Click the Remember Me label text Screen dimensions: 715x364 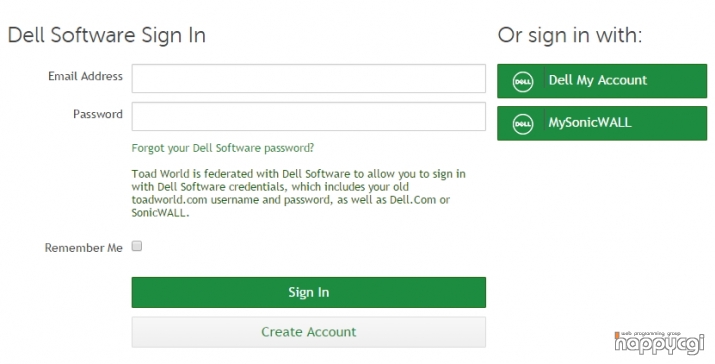(84, 248)
